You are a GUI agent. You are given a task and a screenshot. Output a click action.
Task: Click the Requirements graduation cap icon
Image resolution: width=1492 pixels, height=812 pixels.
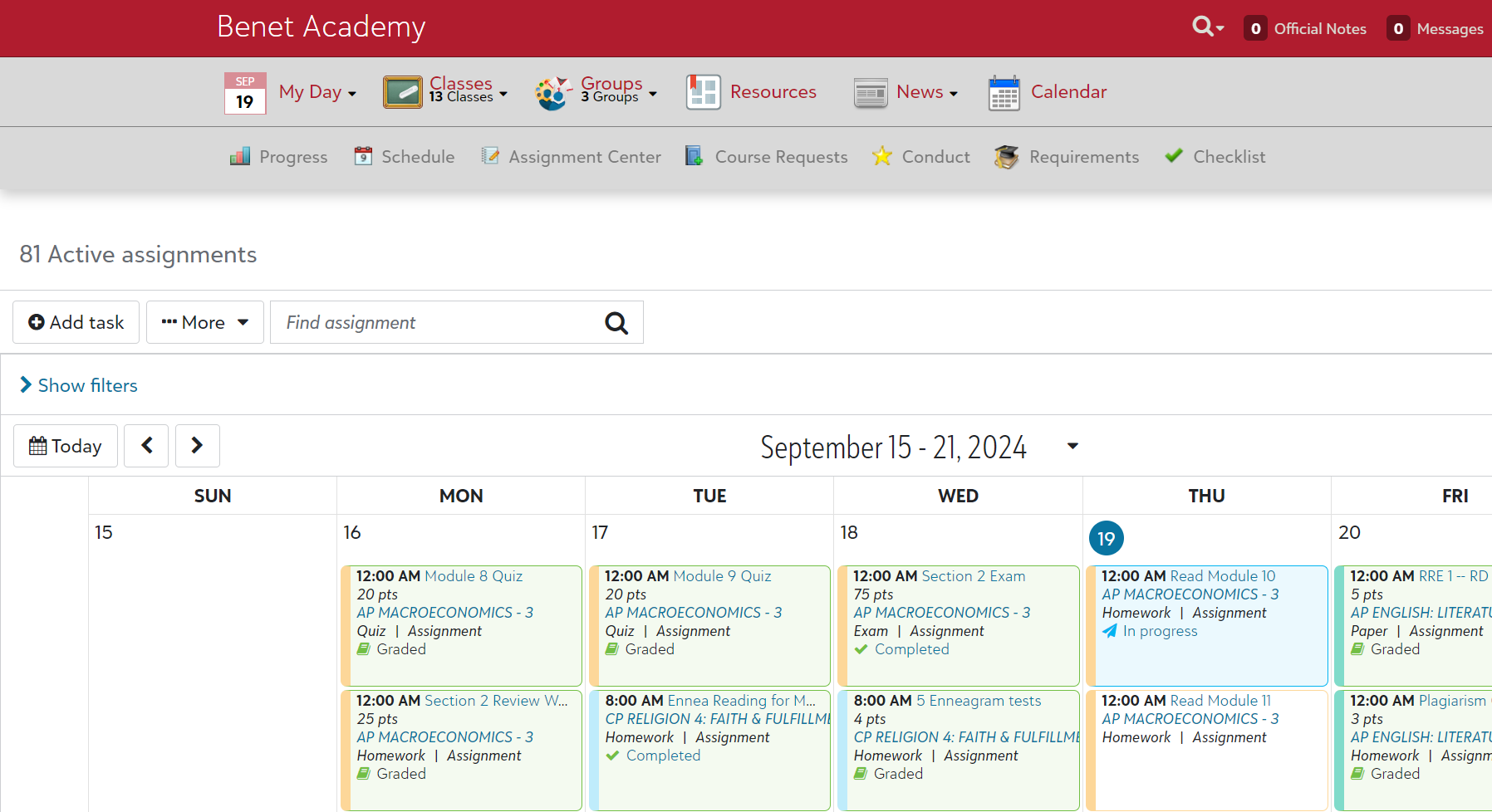1006,156
